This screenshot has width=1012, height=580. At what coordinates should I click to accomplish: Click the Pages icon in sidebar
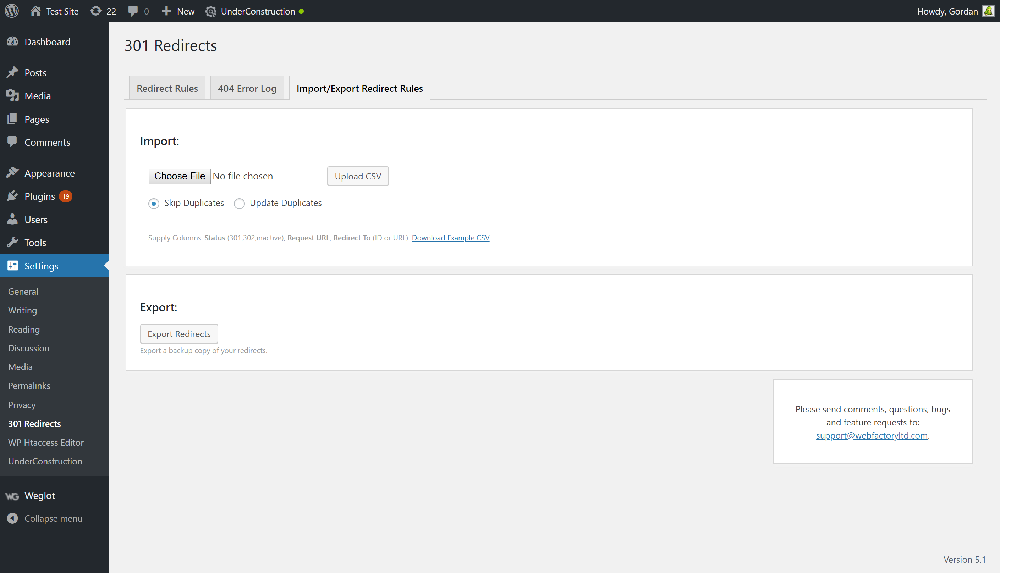12,119
